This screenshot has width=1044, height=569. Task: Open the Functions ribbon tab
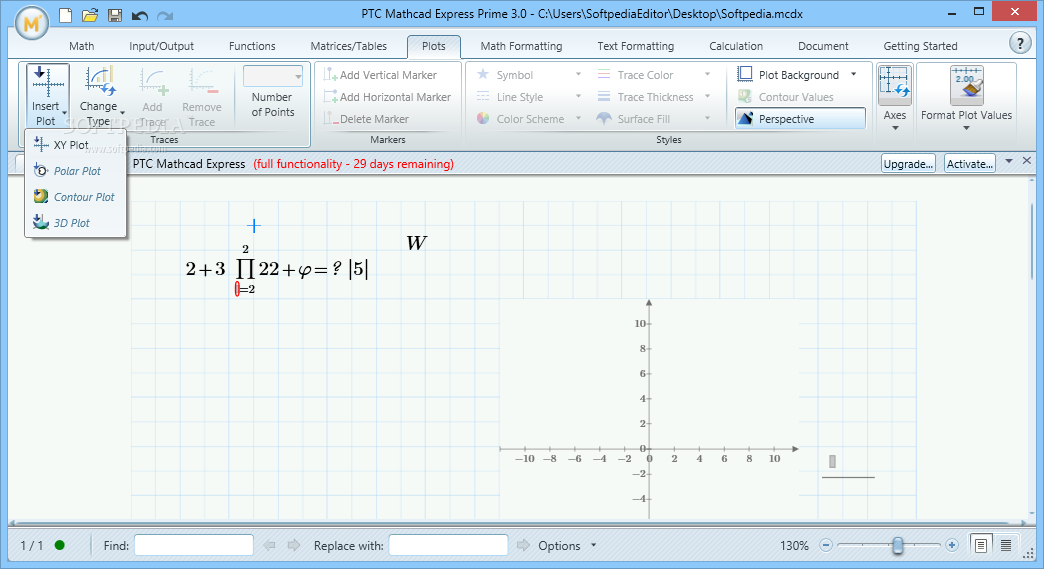pyautogui.click(x=252, y=46)
